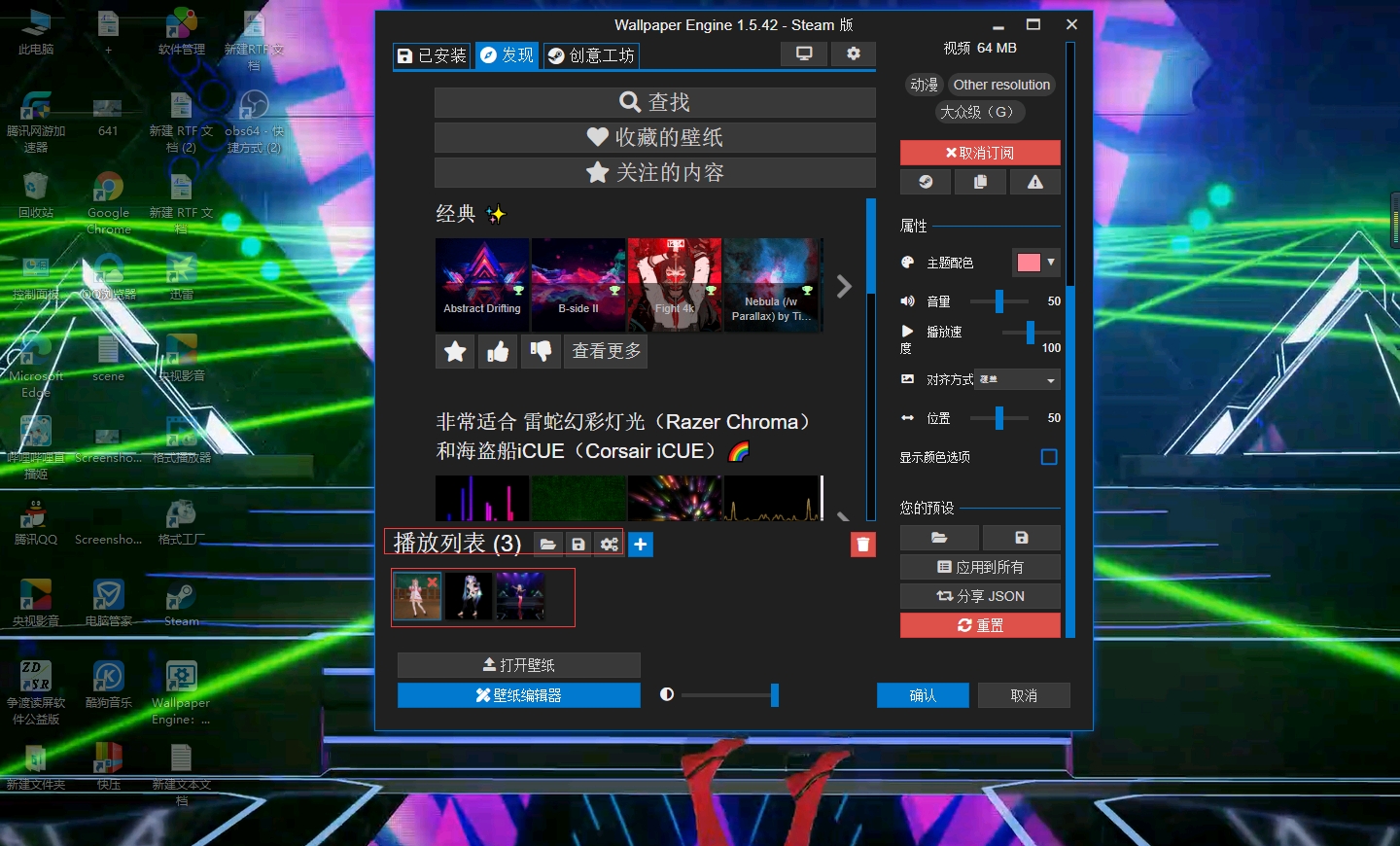The image size is (1400, 846).
Task: Open the Wallpaper Engine desktop shortcut
Action: pos(181,692)
